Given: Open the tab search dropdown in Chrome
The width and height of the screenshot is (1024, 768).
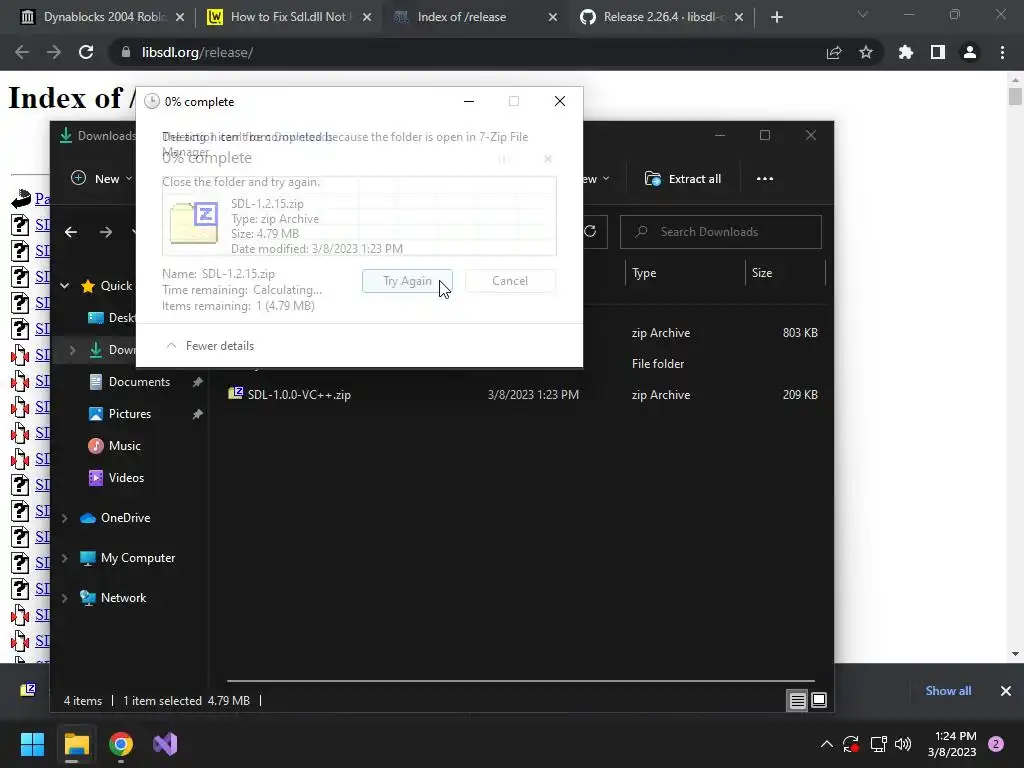Looking at the screenshot, I should click(863, 14).
